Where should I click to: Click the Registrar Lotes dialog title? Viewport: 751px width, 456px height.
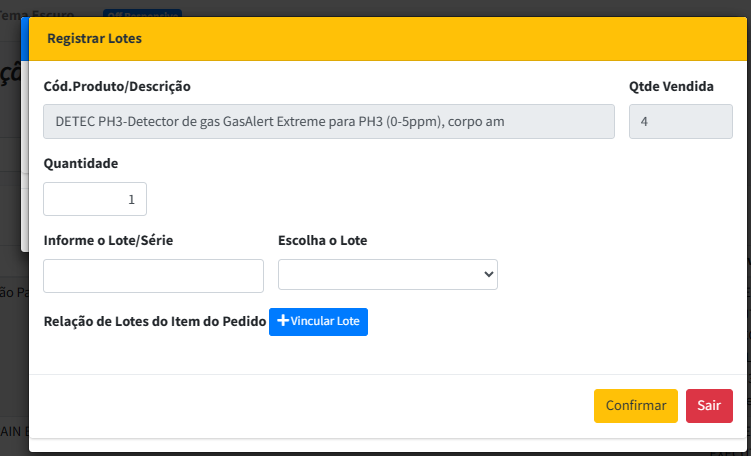click(94, 38)
